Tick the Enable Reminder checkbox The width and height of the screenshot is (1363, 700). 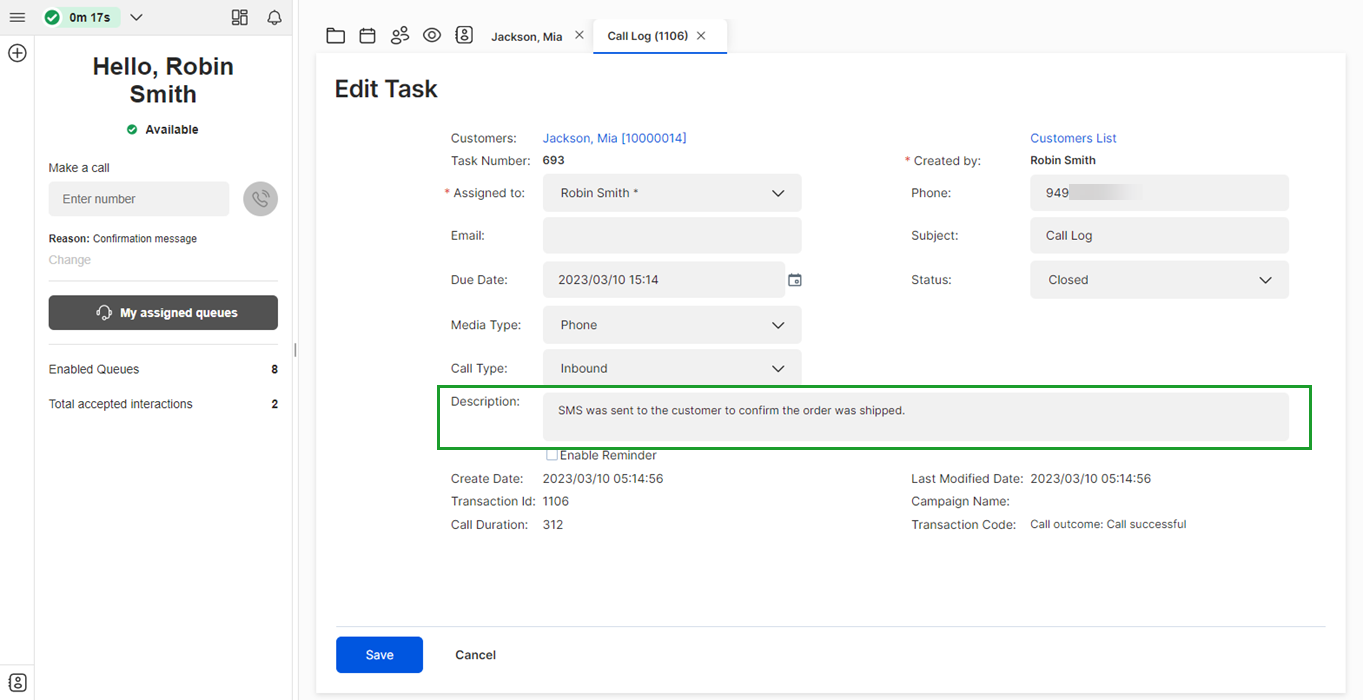click(x=552, y=455)
